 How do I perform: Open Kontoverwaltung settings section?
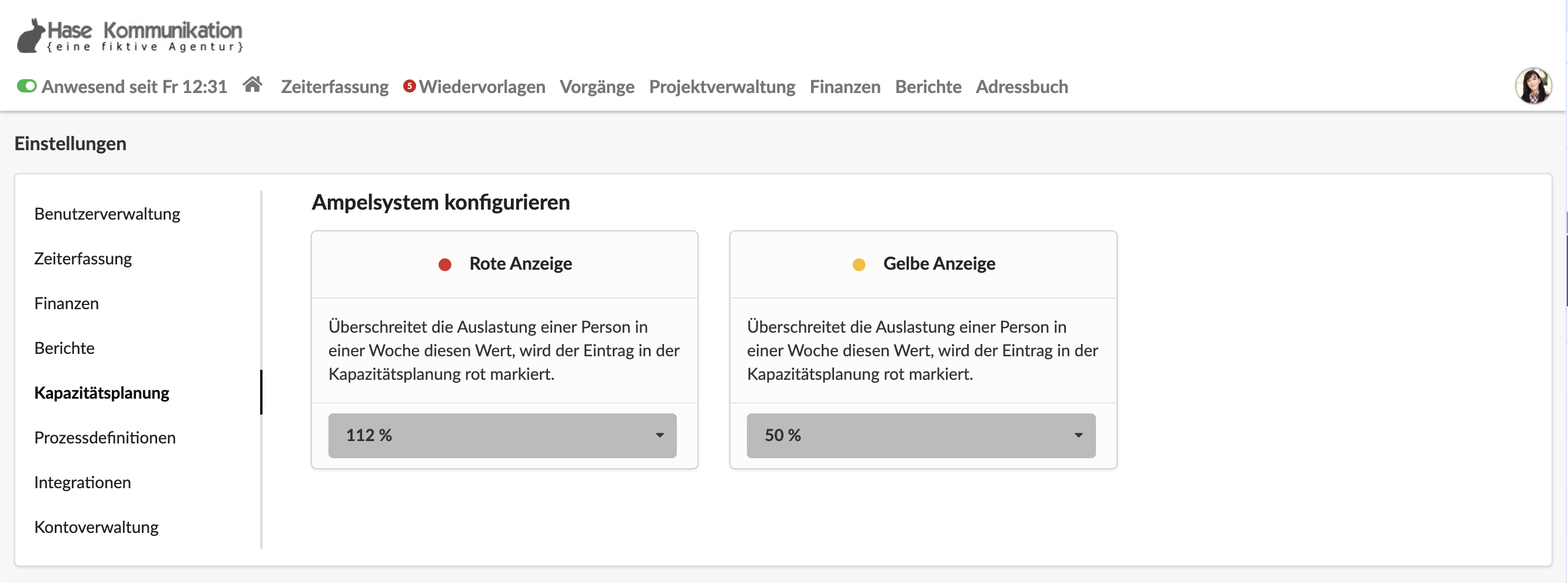[x=96, y=527]
